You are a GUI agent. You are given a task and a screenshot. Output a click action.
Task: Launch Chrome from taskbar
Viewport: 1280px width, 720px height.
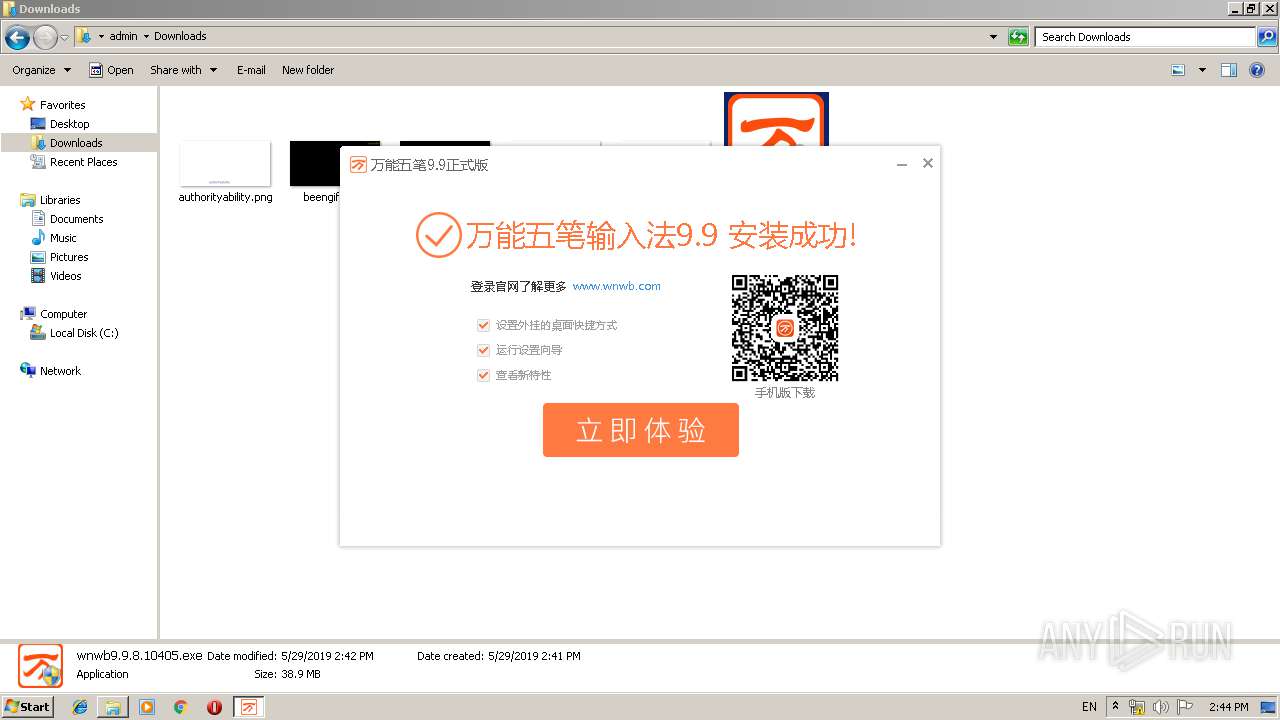181,707
